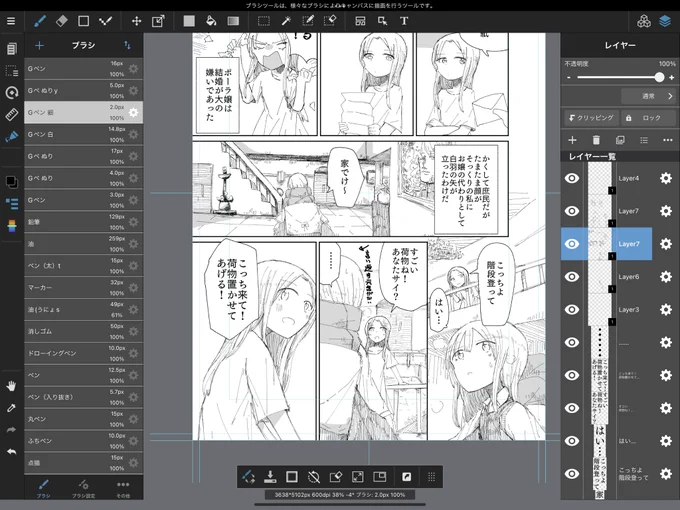Open settings gear for 鉛筆 brush
The width and height of the screenshot is (680, 510).
tap(133, 222)
